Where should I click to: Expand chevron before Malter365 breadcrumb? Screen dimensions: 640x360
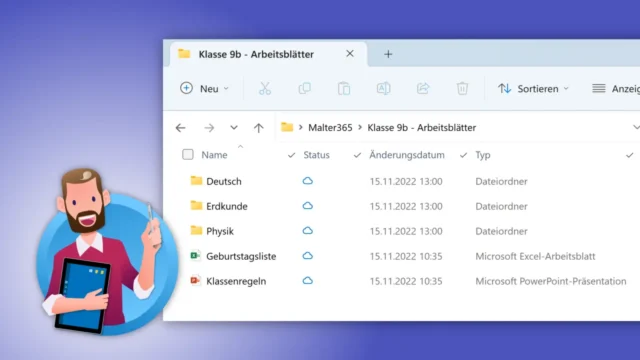(300, 127)
